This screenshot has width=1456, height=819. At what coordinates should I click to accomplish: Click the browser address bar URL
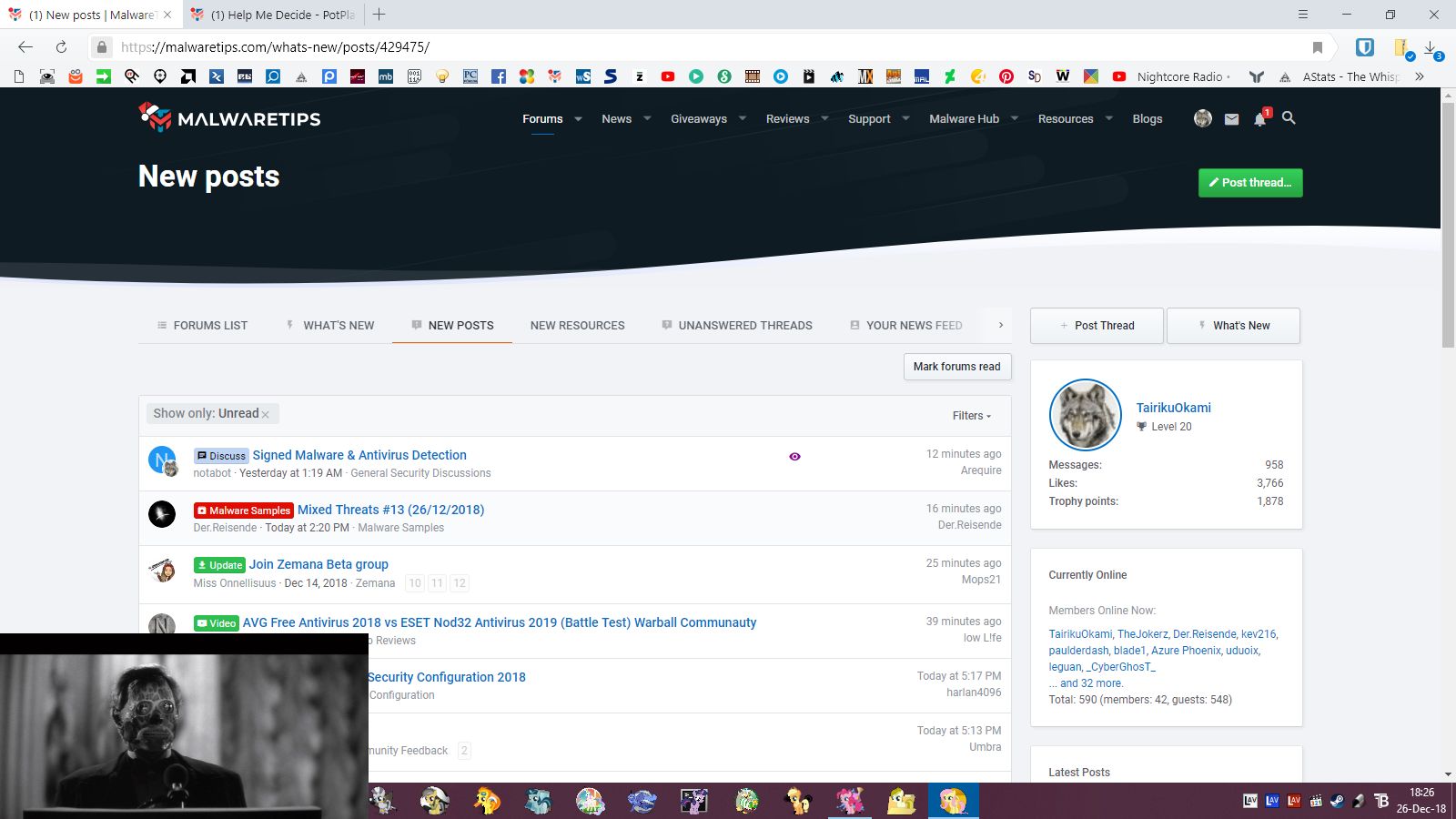(275, 47)
